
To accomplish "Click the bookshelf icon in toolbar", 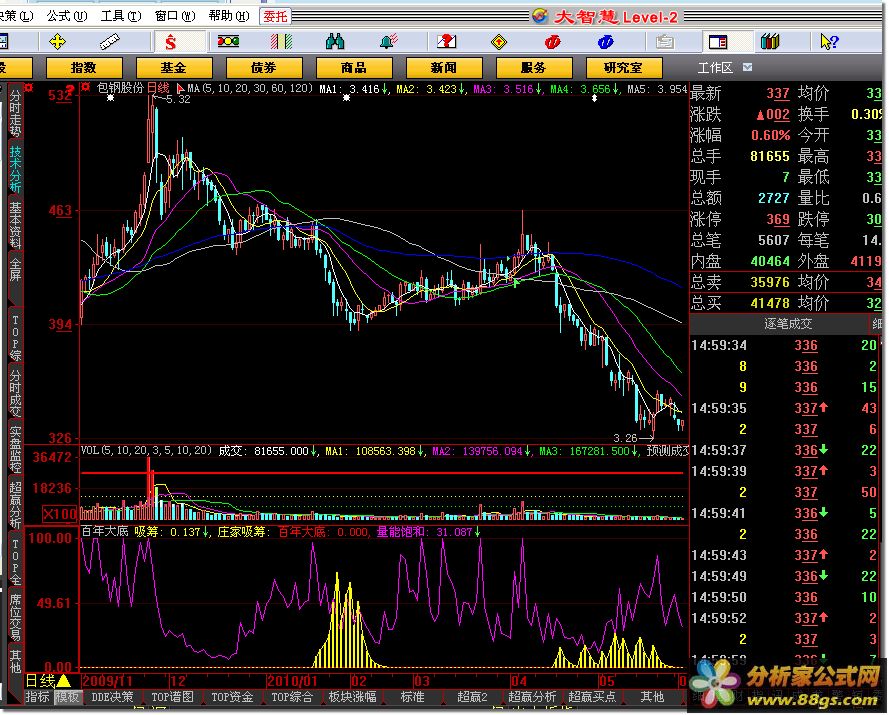I will click(x=769, y=41).
